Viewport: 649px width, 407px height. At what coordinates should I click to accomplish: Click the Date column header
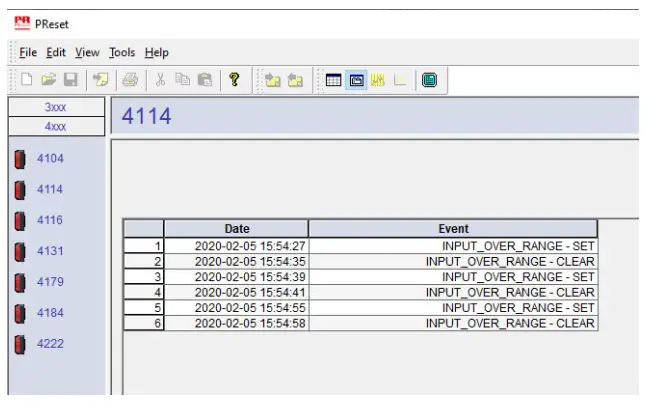[x=236, y=229]
